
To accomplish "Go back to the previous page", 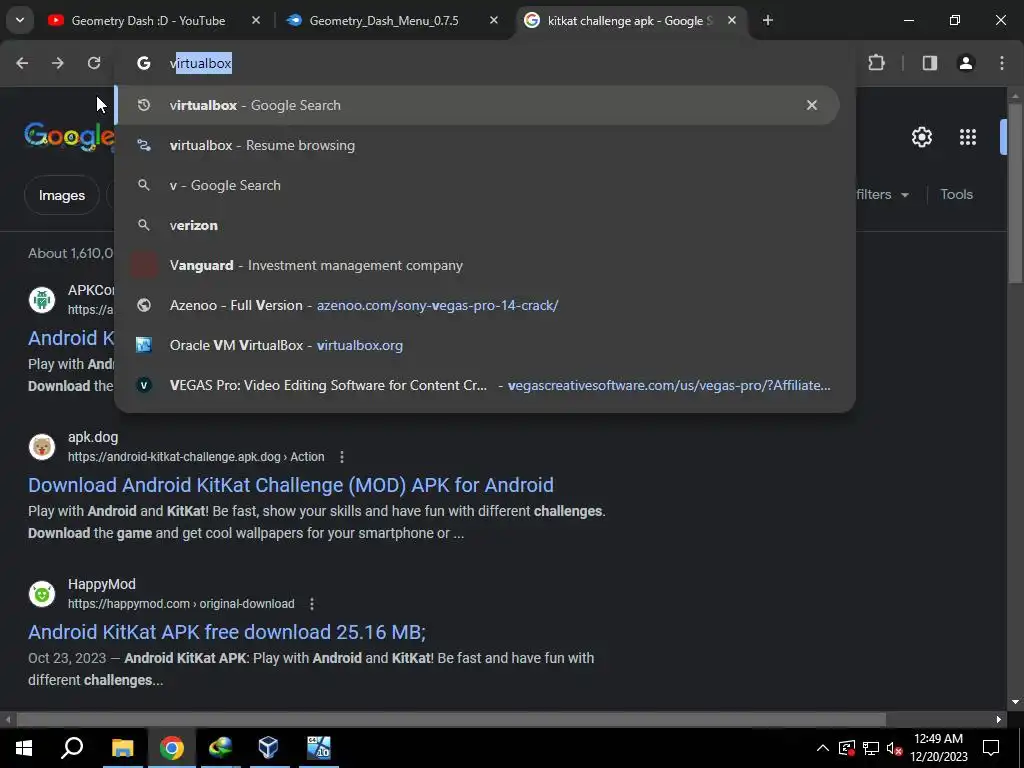I will 22,63.
